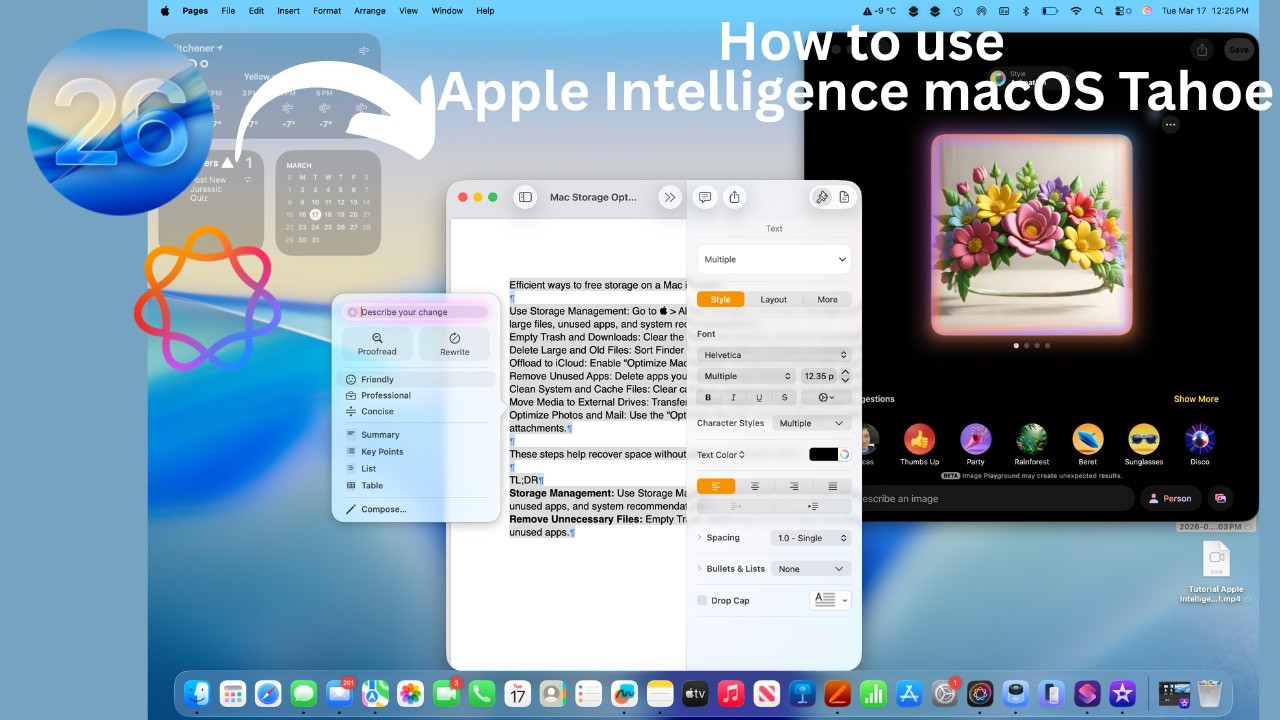Image resolution: width=1280 pixels, height=720 pixels.
Task: Click the generated flower image thumbnail
Action: [1032, 235]
